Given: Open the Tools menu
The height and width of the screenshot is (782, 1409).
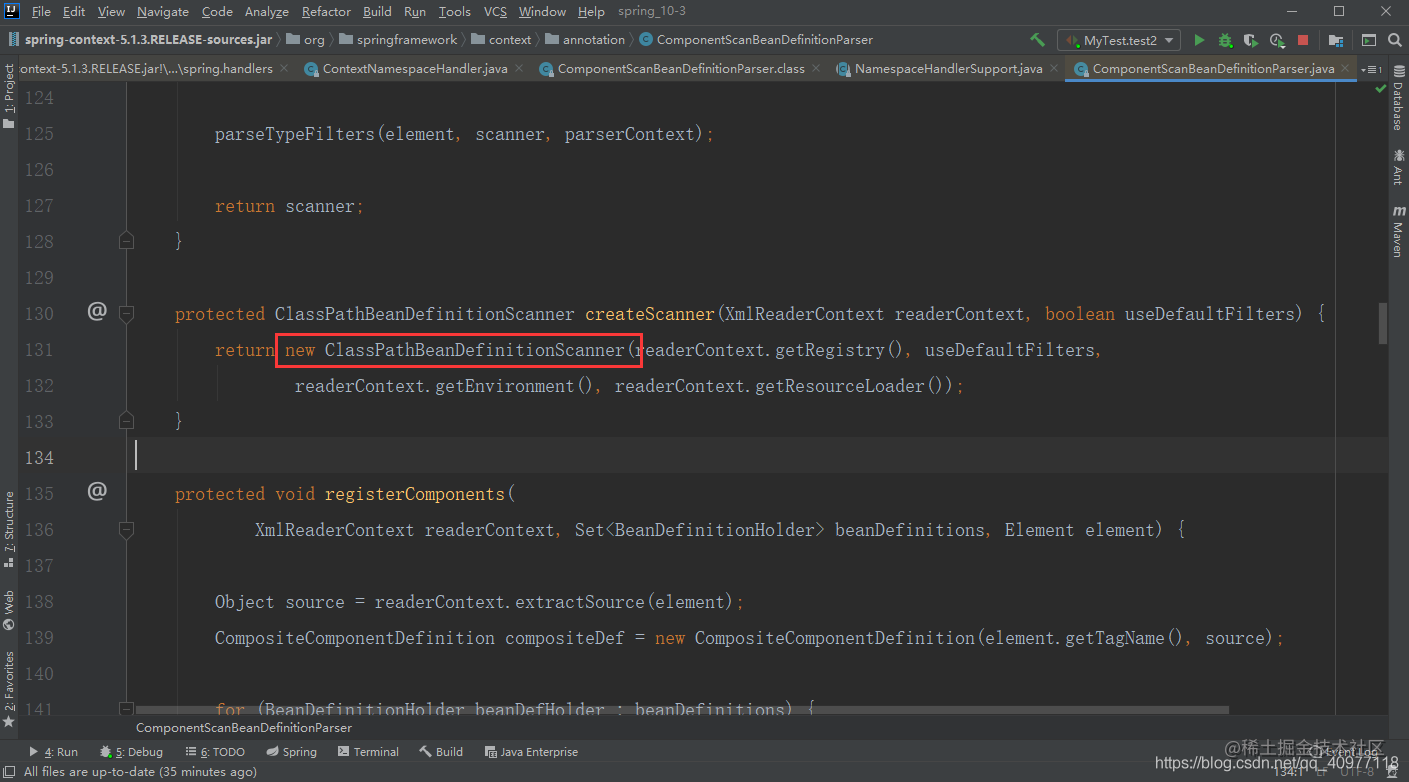Looking at the screenshot, I should [454, 11].
